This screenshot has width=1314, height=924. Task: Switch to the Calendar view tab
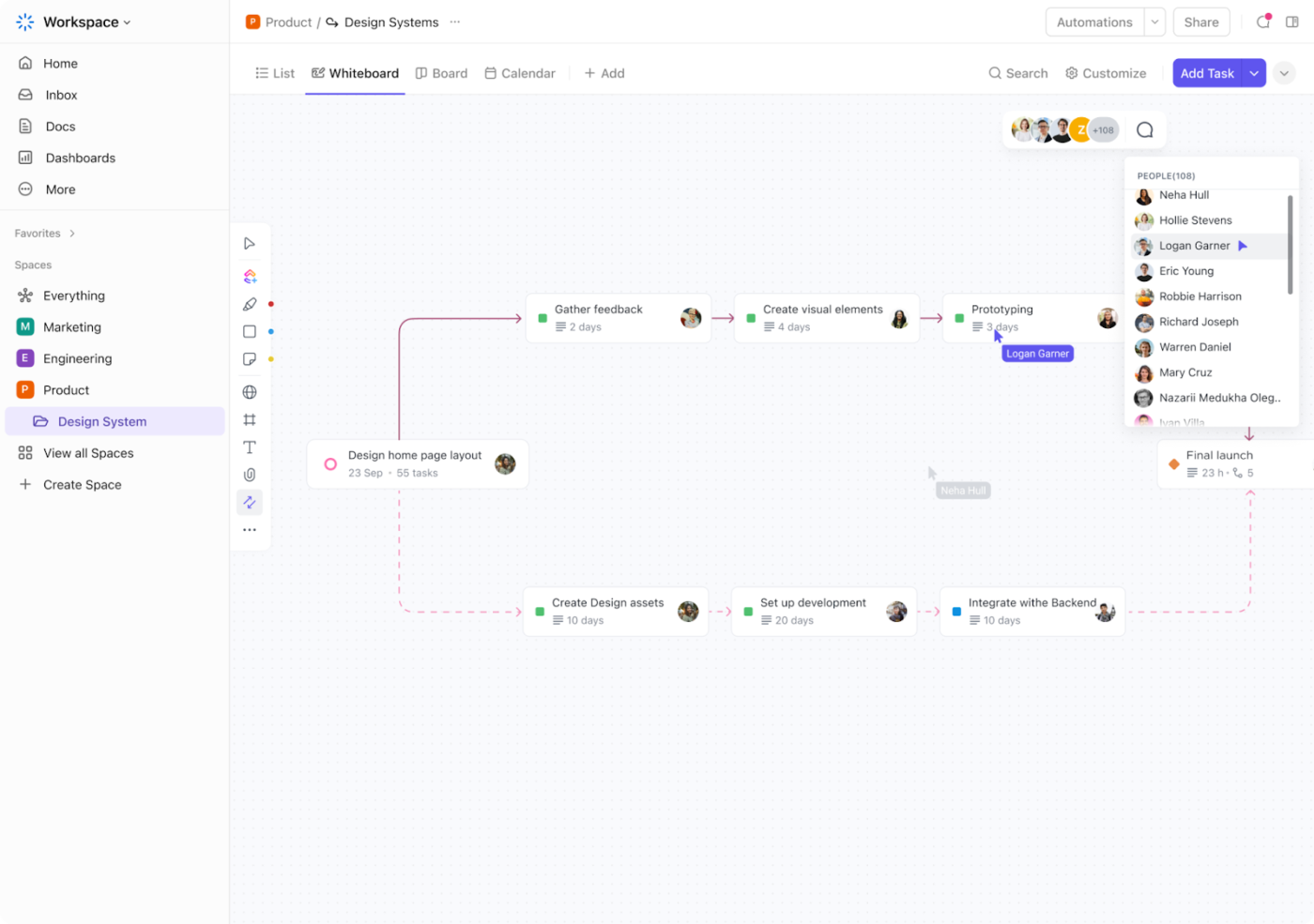(x=520, y=73)
